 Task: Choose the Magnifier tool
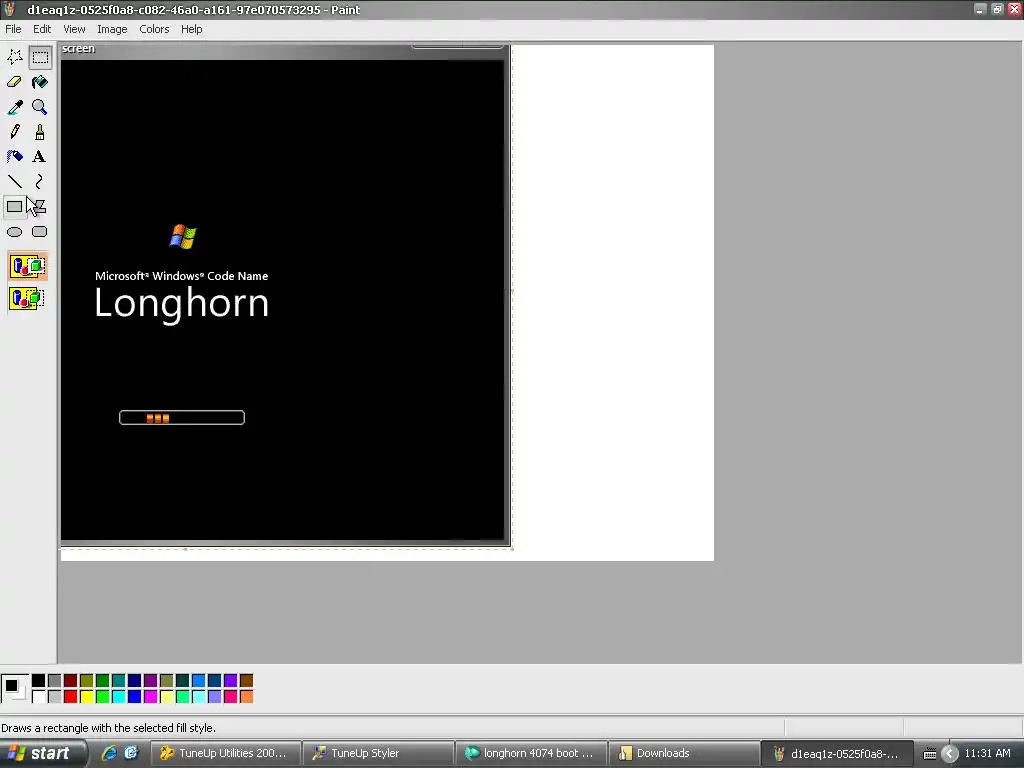coord(40,106)
